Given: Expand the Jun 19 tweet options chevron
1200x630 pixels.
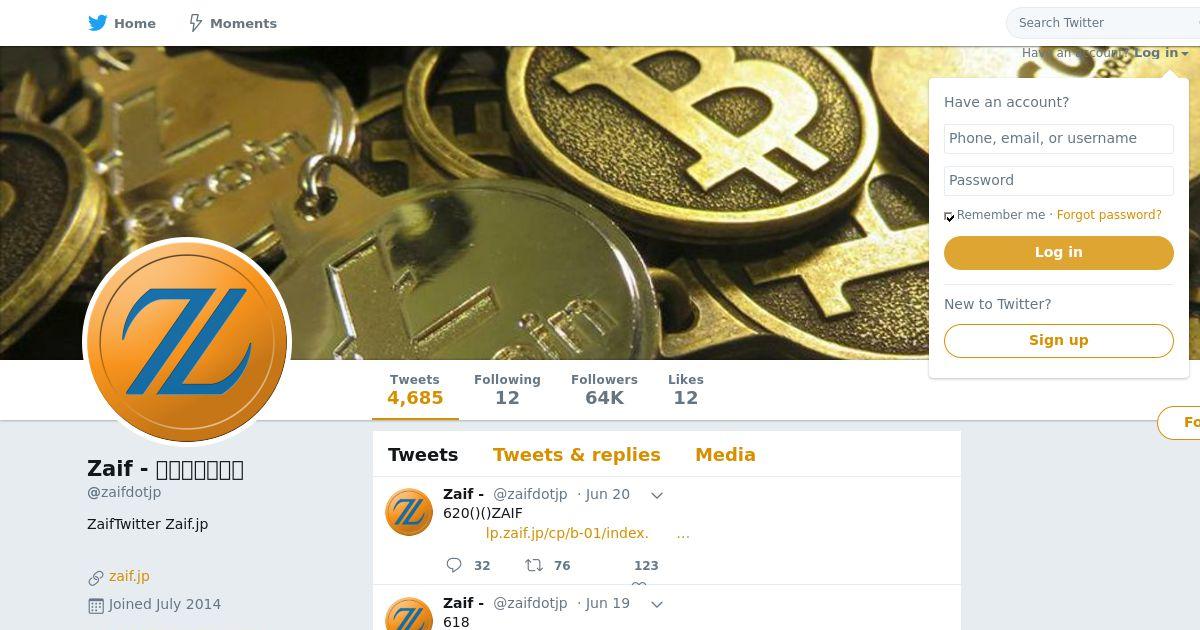Looking at the screenshot, I should pos(657,604).
